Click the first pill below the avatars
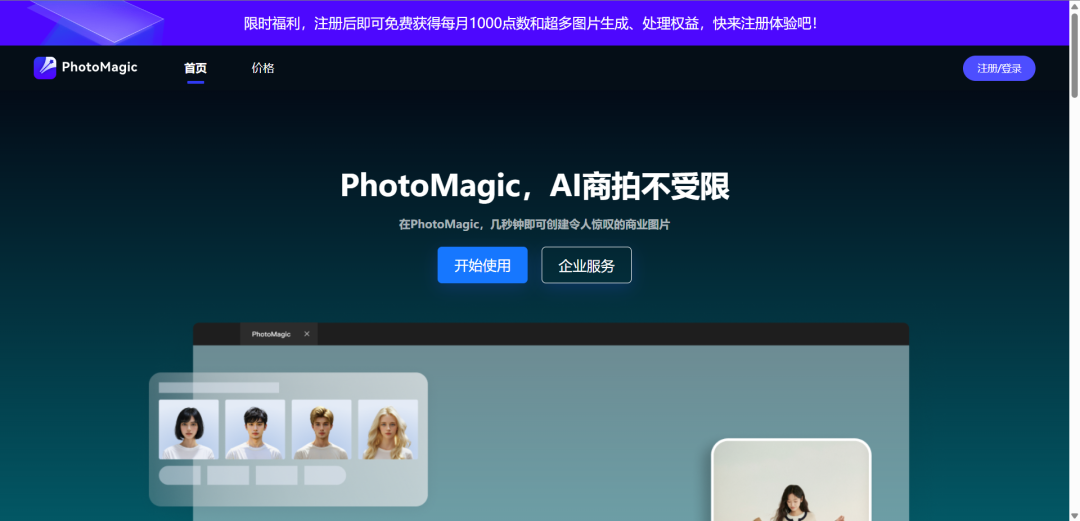1080x521 pixels. click(x=180, y=475)
